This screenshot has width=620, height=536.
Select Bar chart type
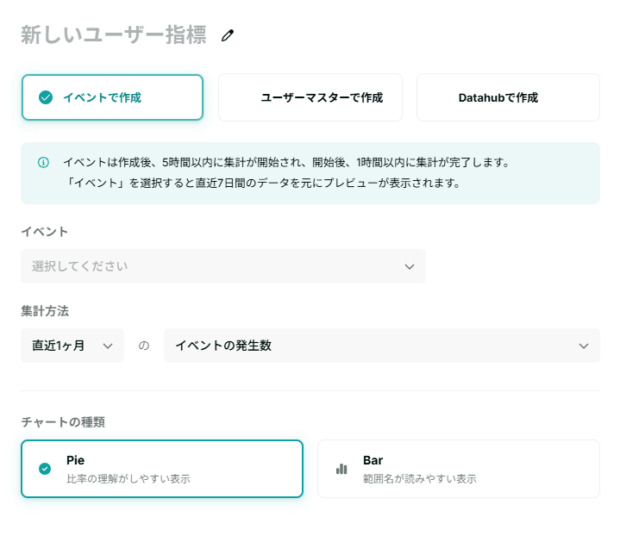pos(458,468)
